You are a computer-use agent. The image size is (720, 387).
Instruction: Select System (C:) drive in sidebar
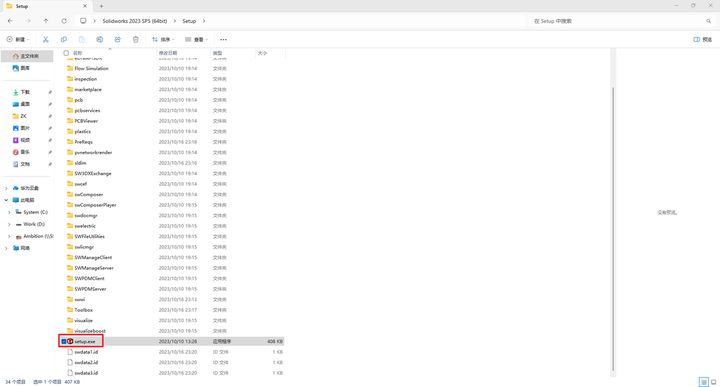coord(32,212)
